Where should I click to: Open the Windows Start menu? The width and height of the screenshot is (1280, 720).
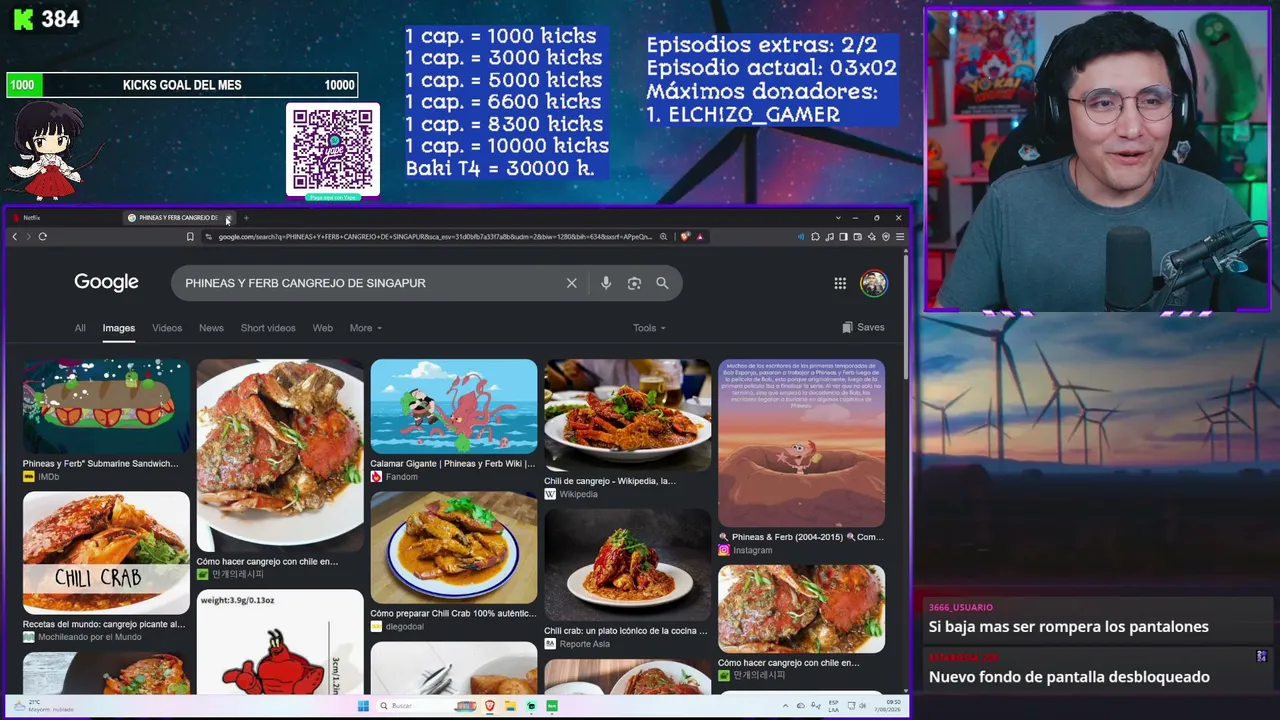click(x=363, y=706)
